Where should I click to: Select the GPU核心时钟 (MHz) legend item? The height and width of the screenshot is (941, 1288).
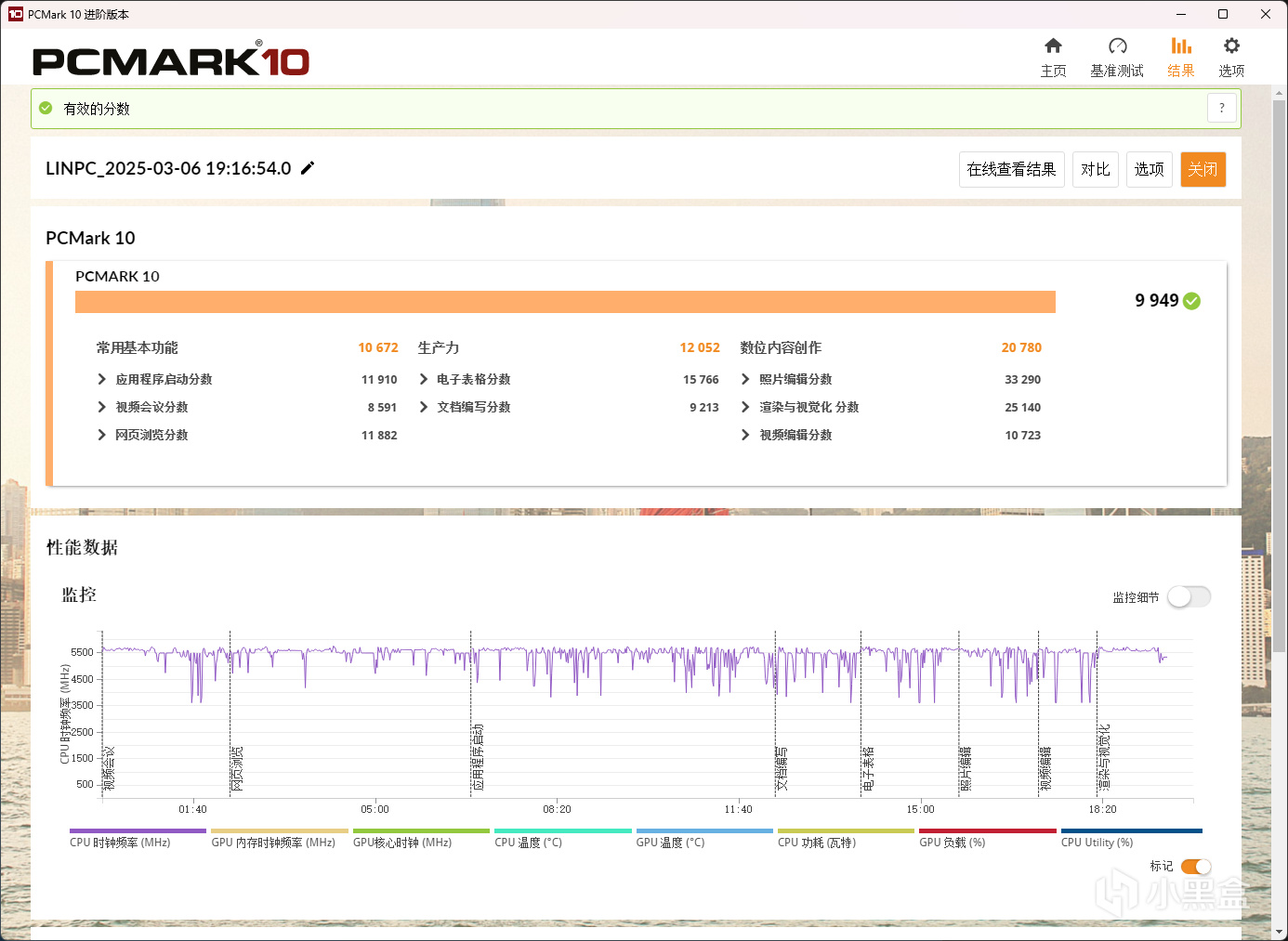point(421,838)
